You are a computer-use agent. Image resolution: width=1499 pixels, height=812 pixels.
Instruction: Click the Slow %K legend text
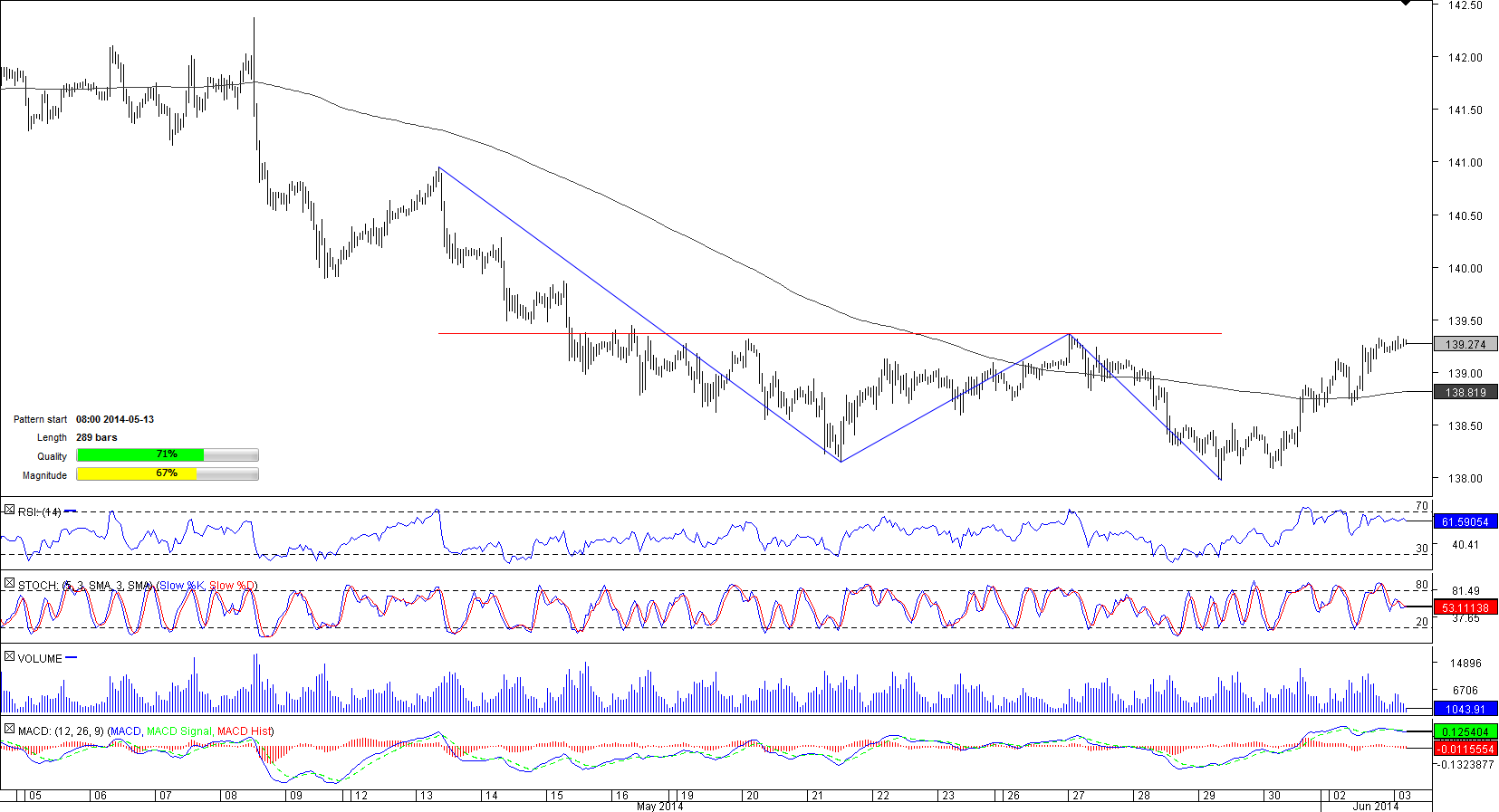pos(181,586)
